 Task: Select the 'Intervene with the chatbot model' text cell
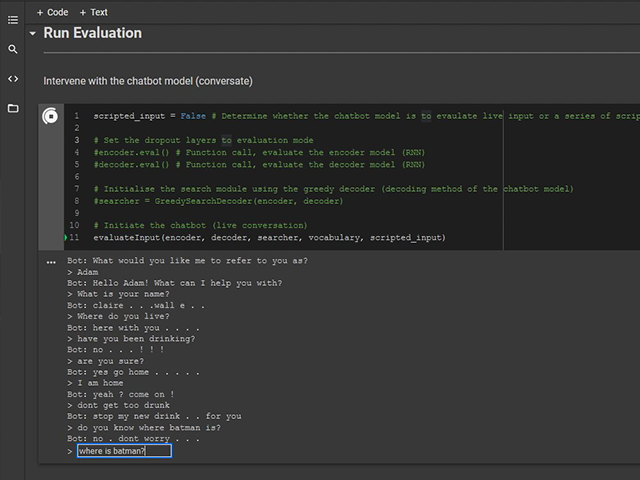(x=148, y=80)
